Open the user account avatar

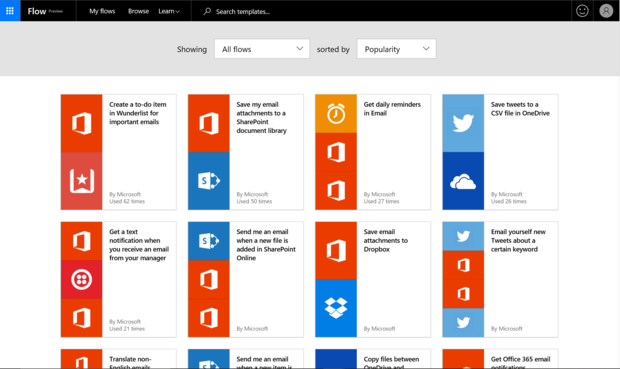pyautogui.click(x=606, y=11)
